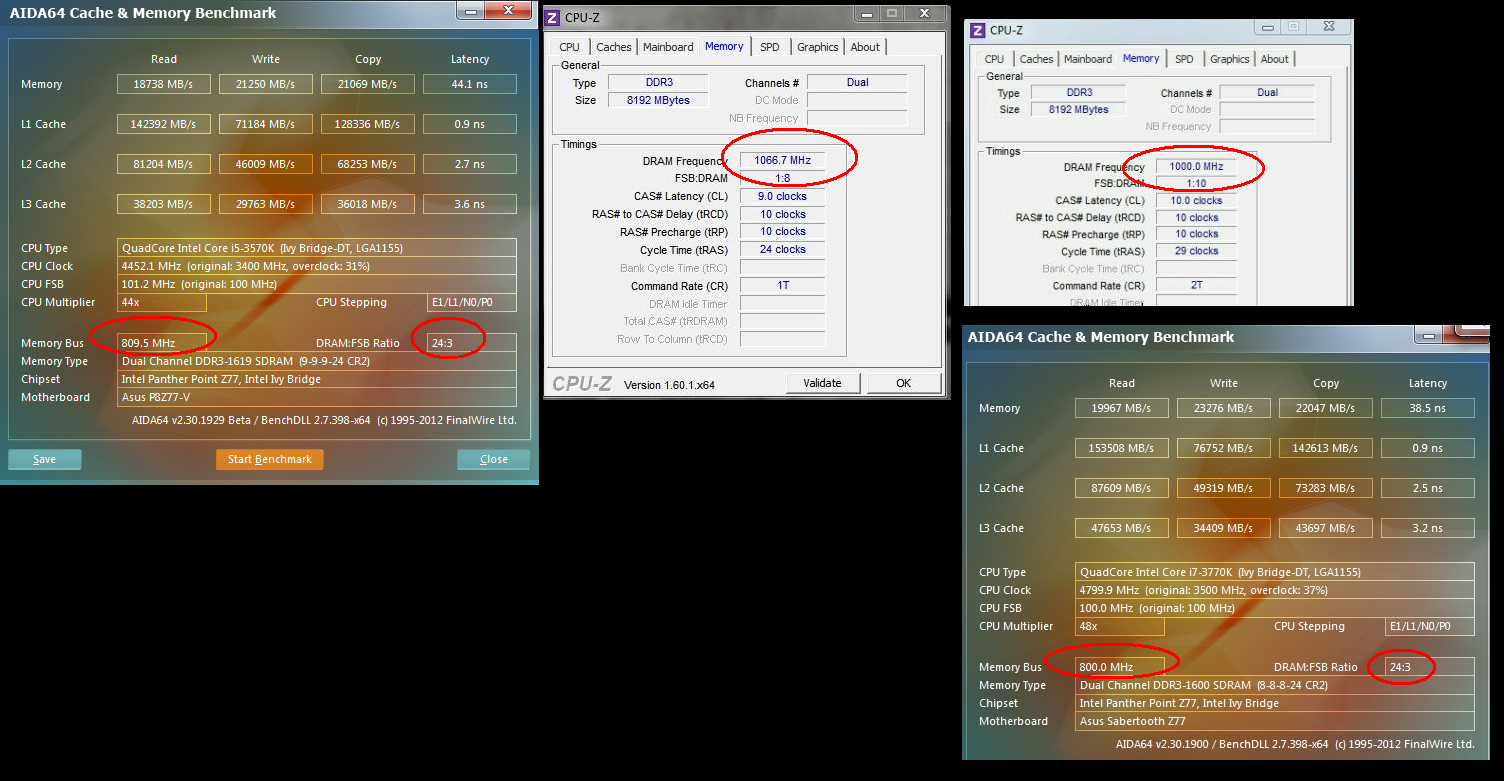The image size is (1504, 781).
Task: Close the CPU-Z 1.60.1 window with its X button
Action: (x=926, y=13)
